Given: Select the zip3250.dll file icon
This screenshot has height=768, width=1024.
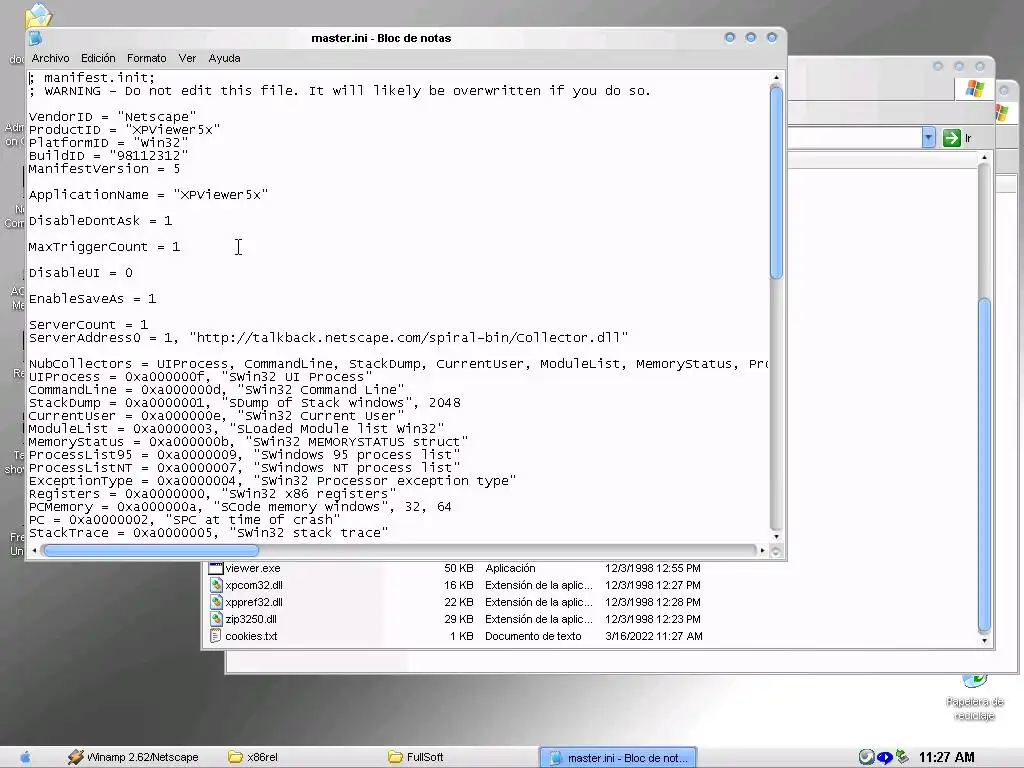Looking at the screenshot, I should (x=216, y=619).
